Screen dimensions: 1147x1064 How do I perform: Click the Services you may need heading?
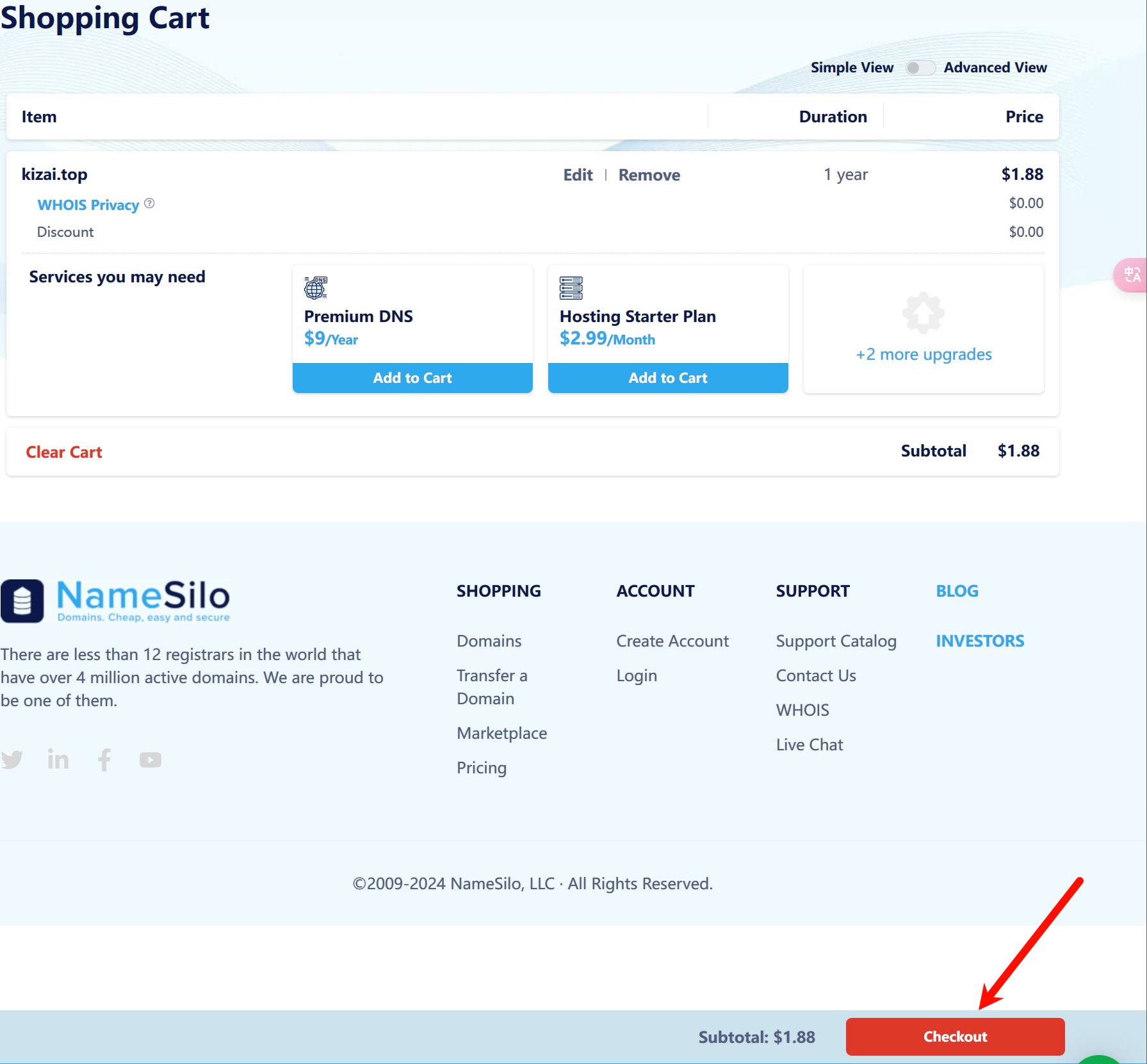[x=117, y=277]
